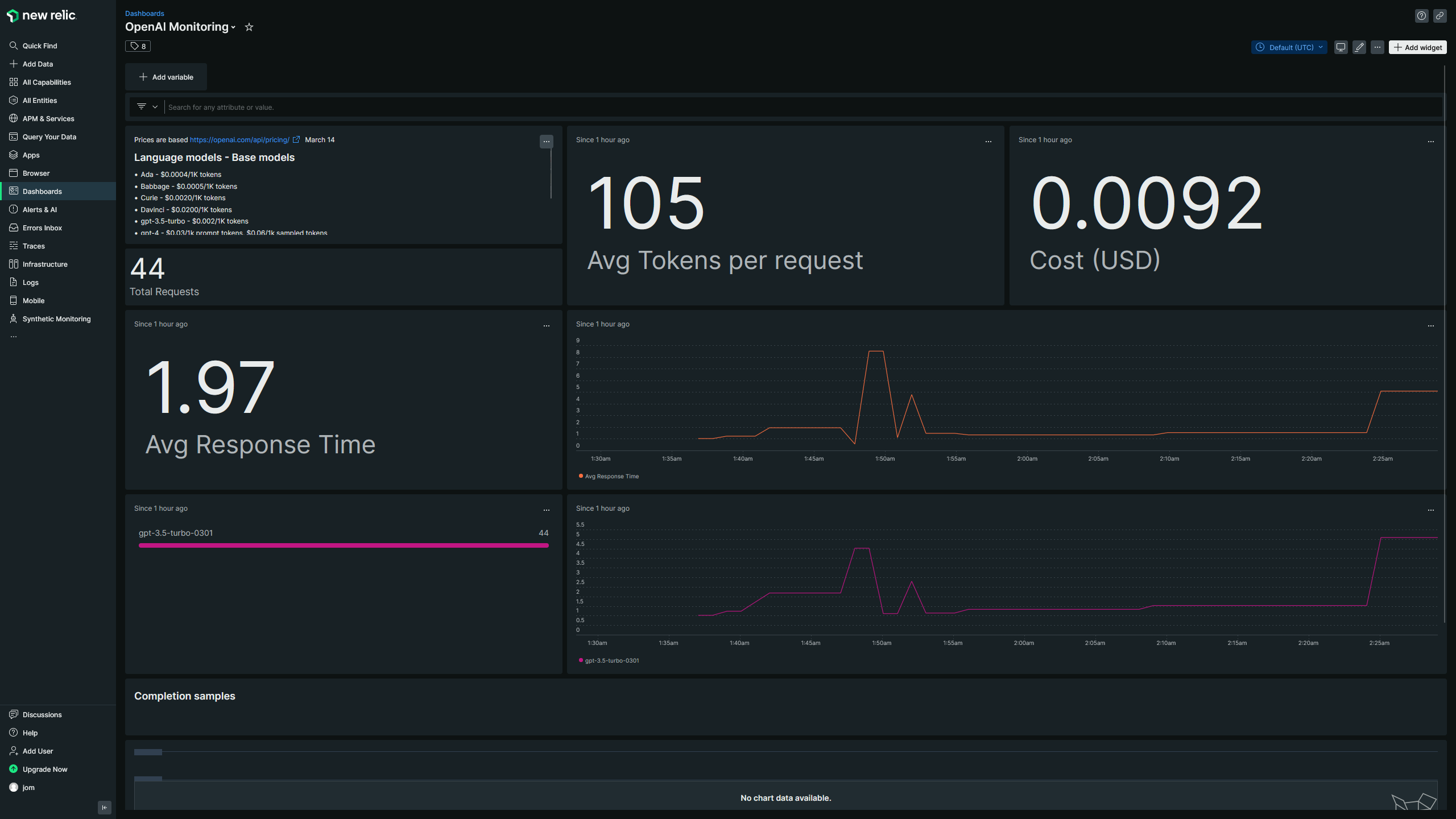Open the Default (UTC) time picker
The image size is (1456, 819).
point(1289,47)
